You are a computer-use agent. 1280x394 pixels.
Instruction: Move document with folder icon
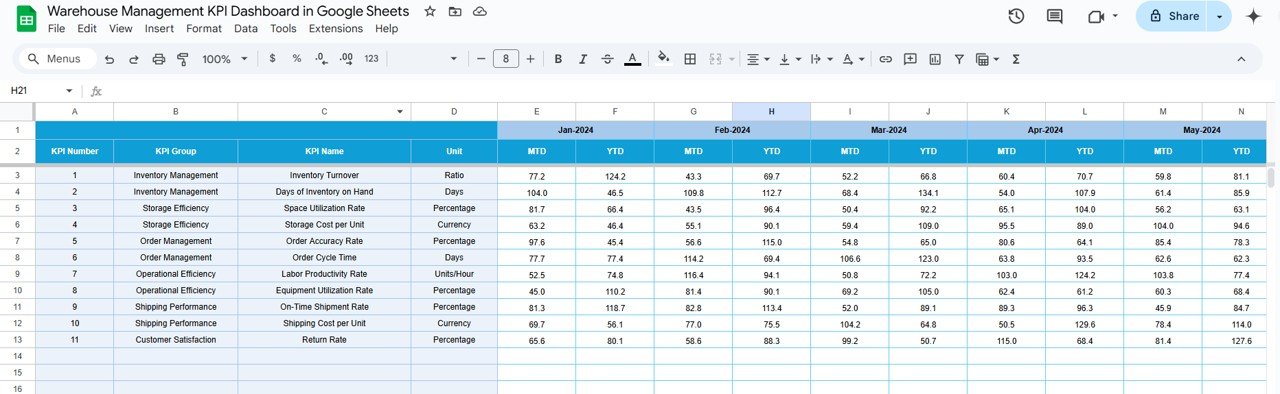(x=455, y=11)
